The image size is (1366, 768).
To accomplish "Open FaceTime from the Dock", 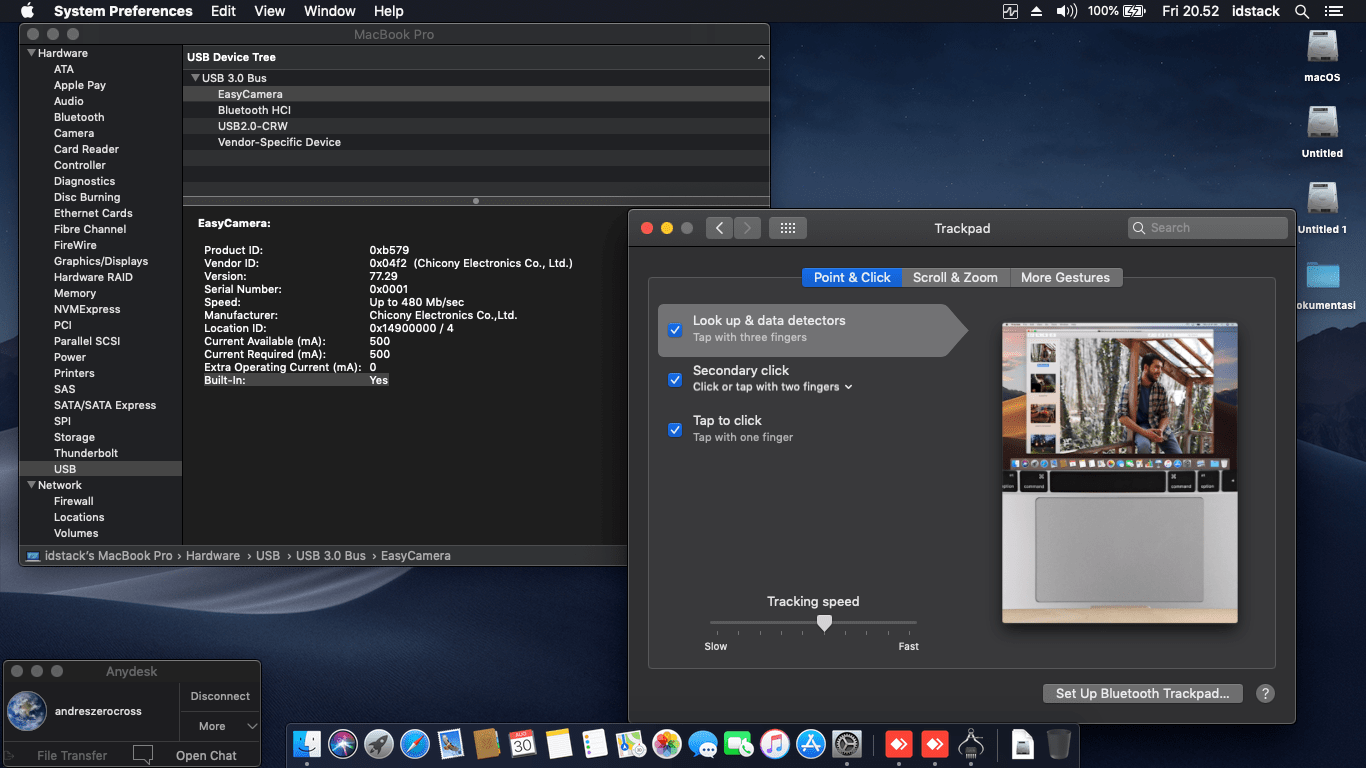I will pos(739,744).
